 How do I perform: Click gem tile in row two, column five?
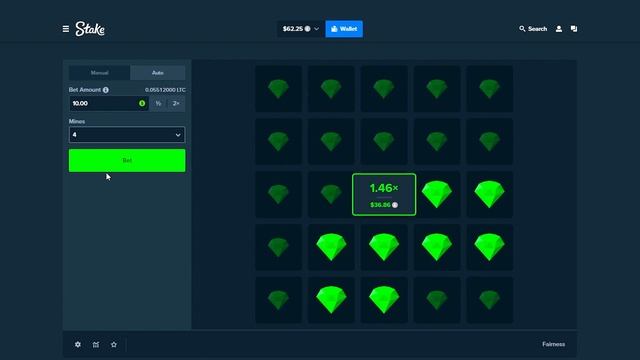pyautogui.click(x=489, y=141)
